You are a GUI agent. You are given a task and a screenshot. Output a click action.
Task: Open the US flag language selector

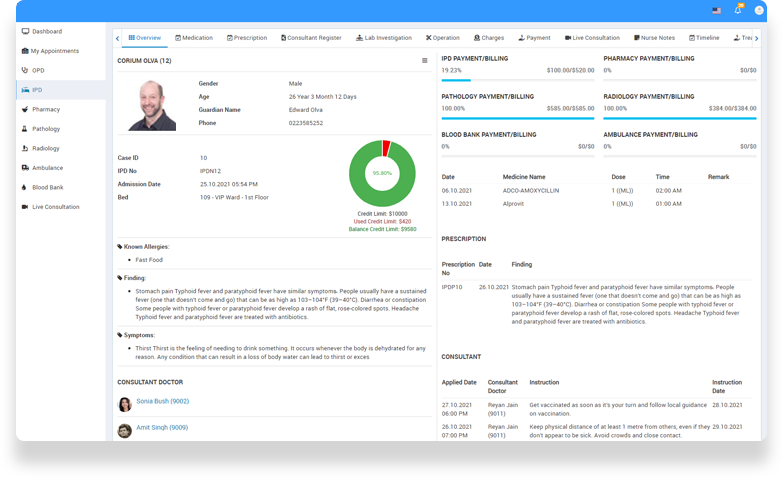point(716,10)
